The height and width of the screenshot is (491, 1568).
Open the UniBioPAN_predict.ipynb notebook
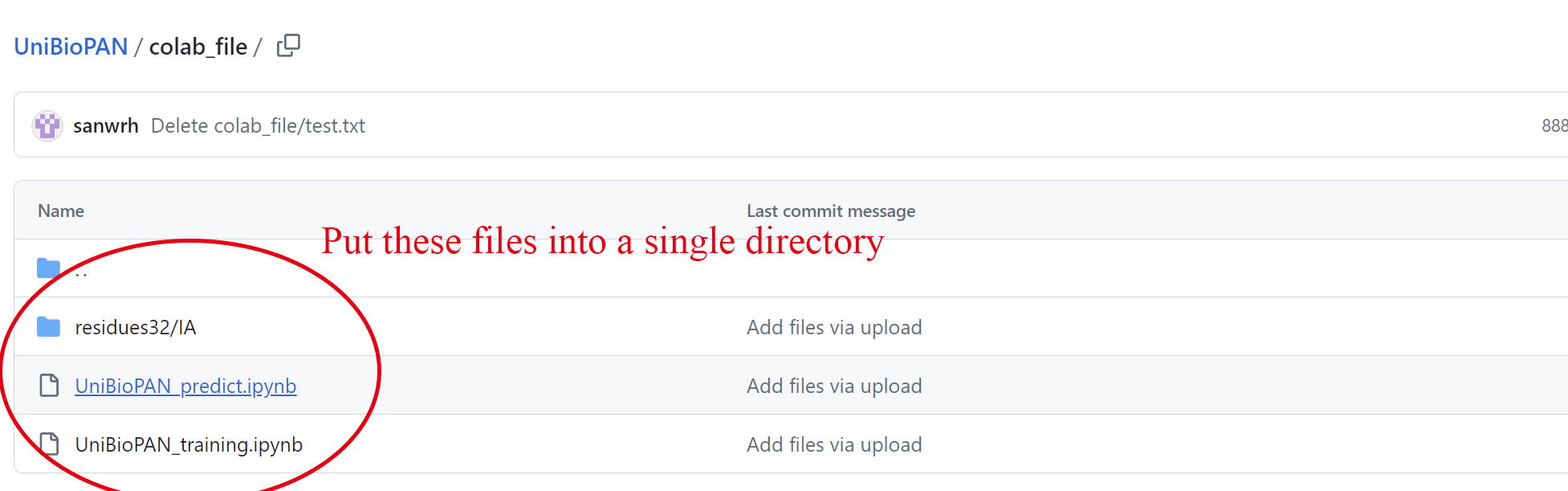click(x=185, y=386)
